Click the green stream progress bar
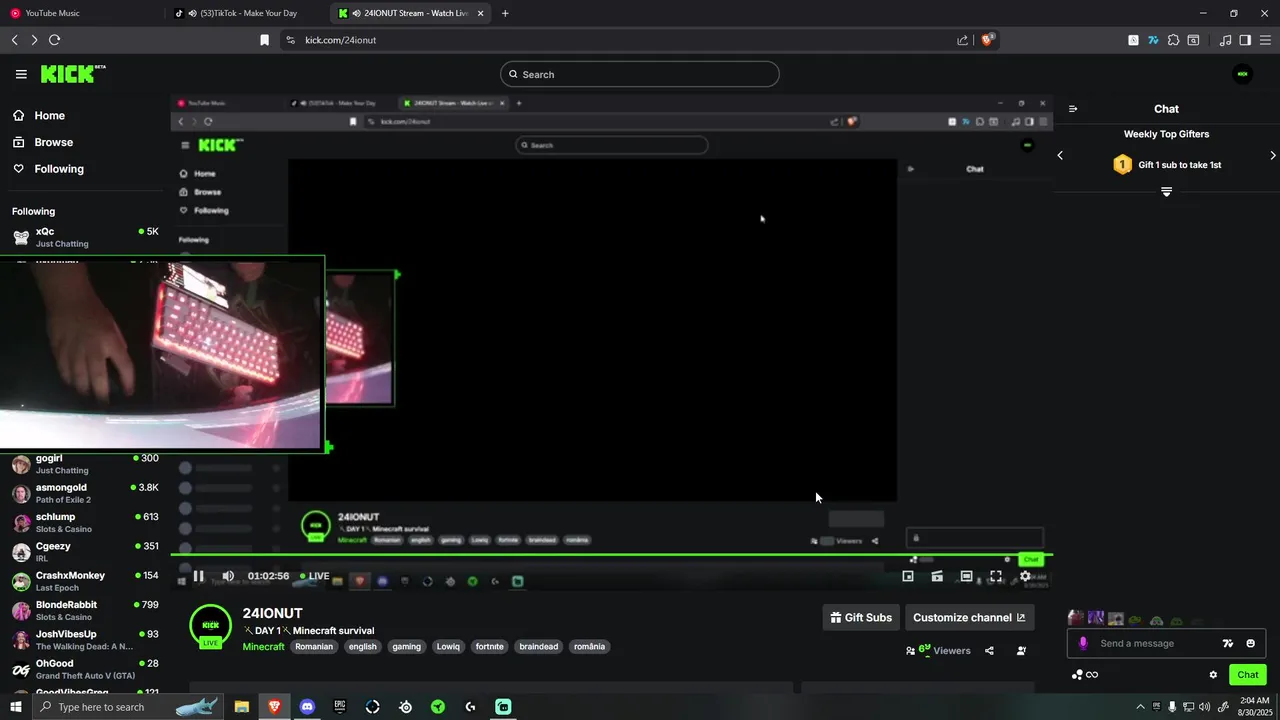 point(611,554)
